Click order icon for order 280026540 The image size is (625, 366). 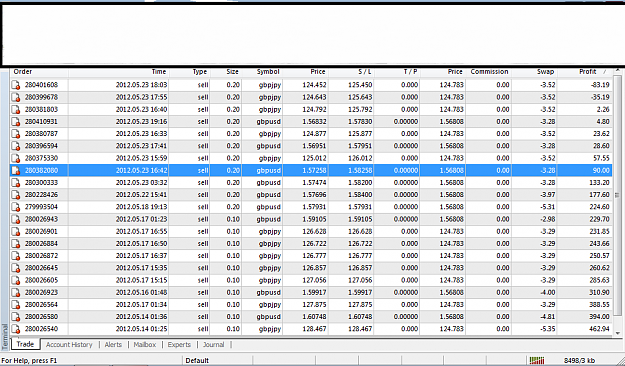tap(16, 329)
